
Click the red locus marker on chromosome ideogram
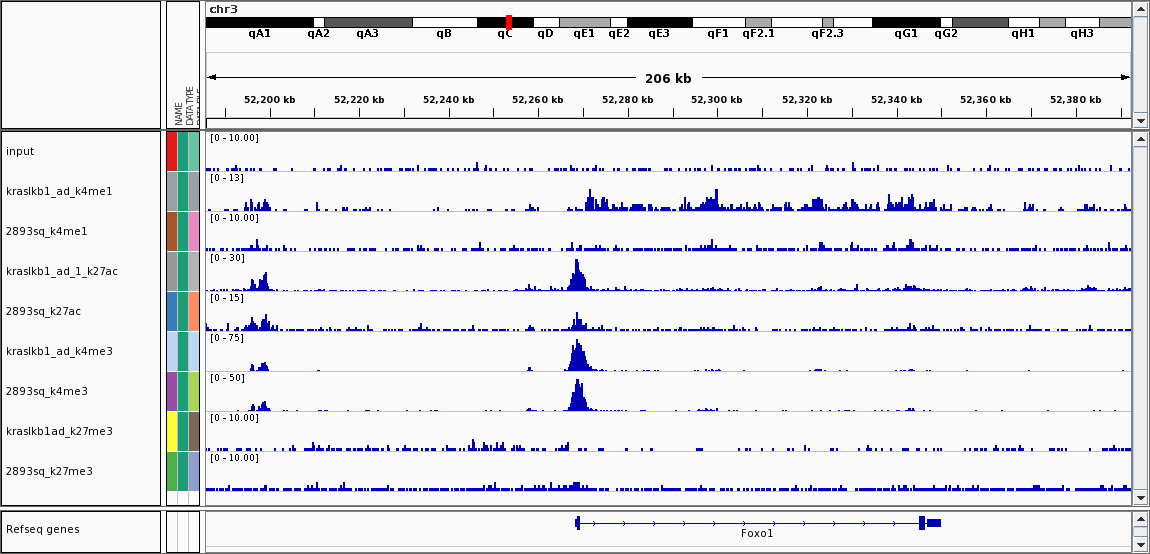(x=509, y=22)
